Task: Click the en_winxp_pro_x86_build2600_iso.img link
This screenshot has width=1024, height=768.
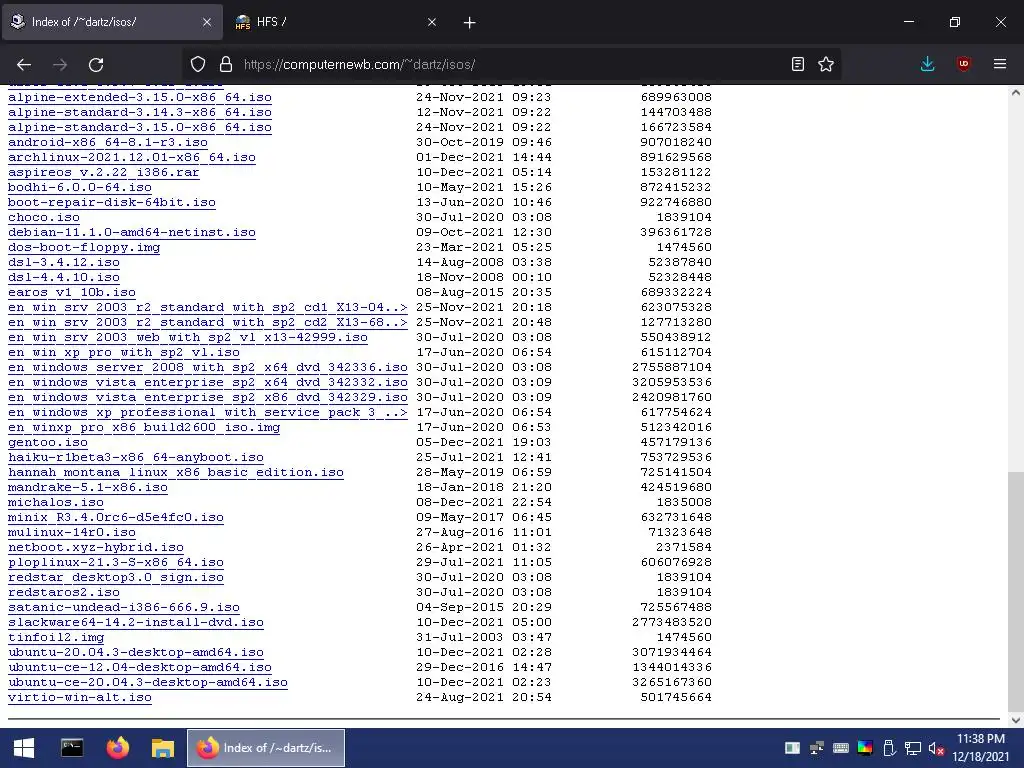Action: [x=144, y=428]
